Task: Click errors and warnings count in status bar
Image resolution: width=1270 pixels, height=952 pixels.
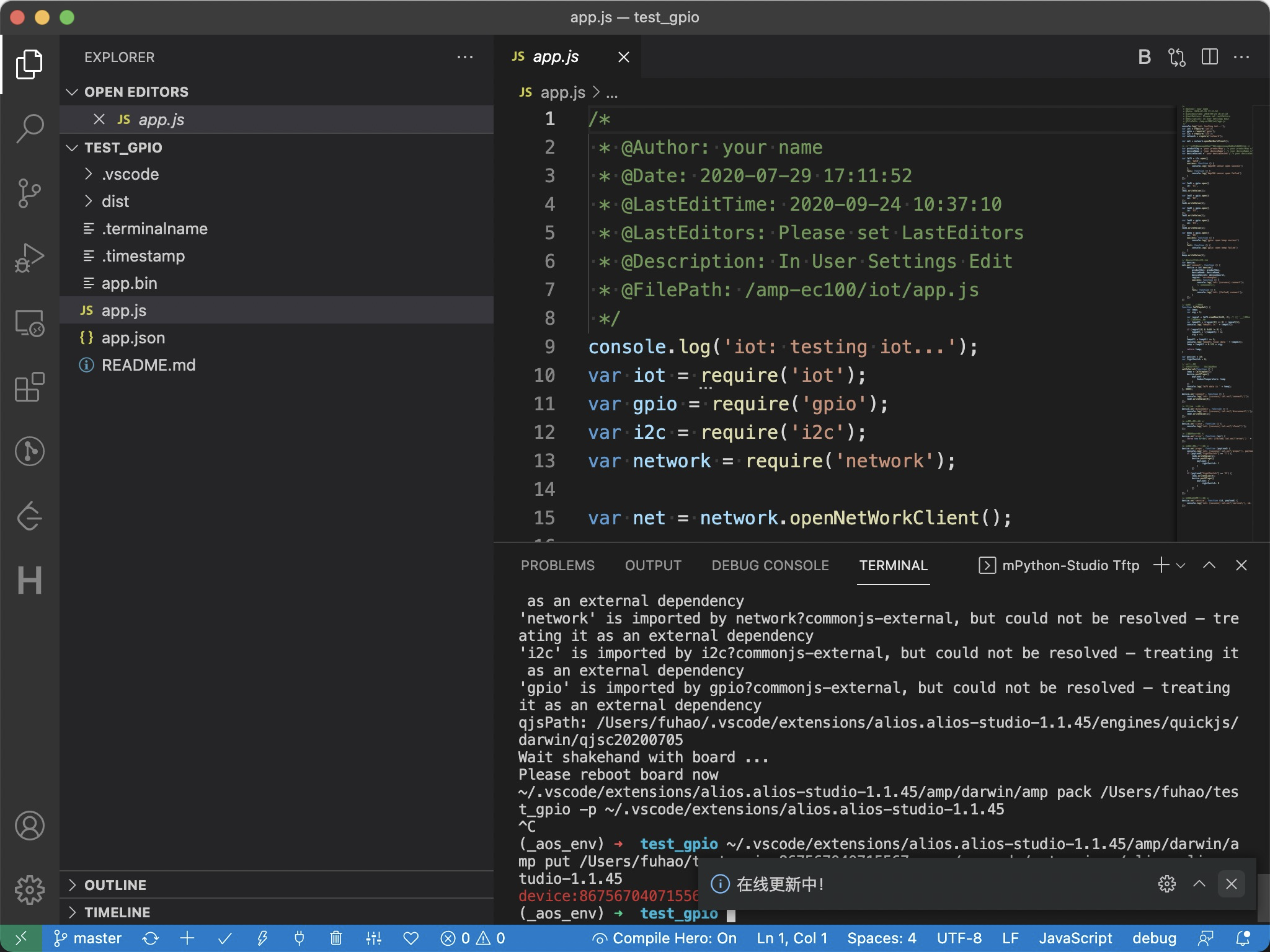Action: [473, 938]
